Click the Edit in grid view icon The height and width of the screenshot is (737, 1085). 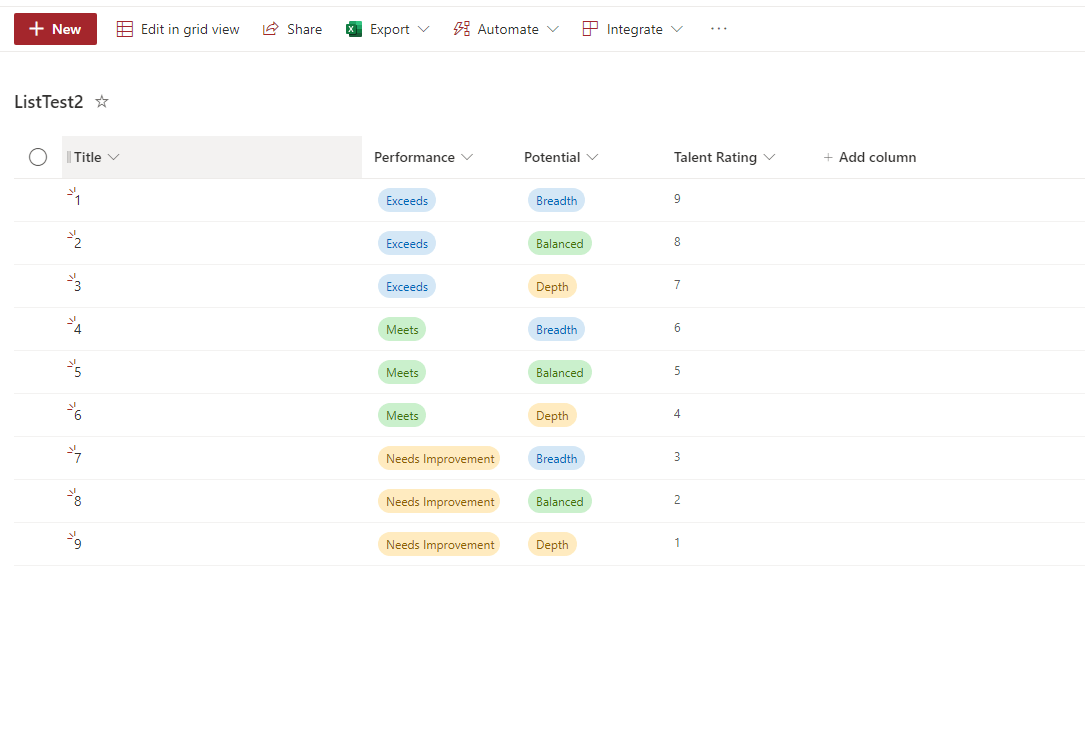[125, 29]
